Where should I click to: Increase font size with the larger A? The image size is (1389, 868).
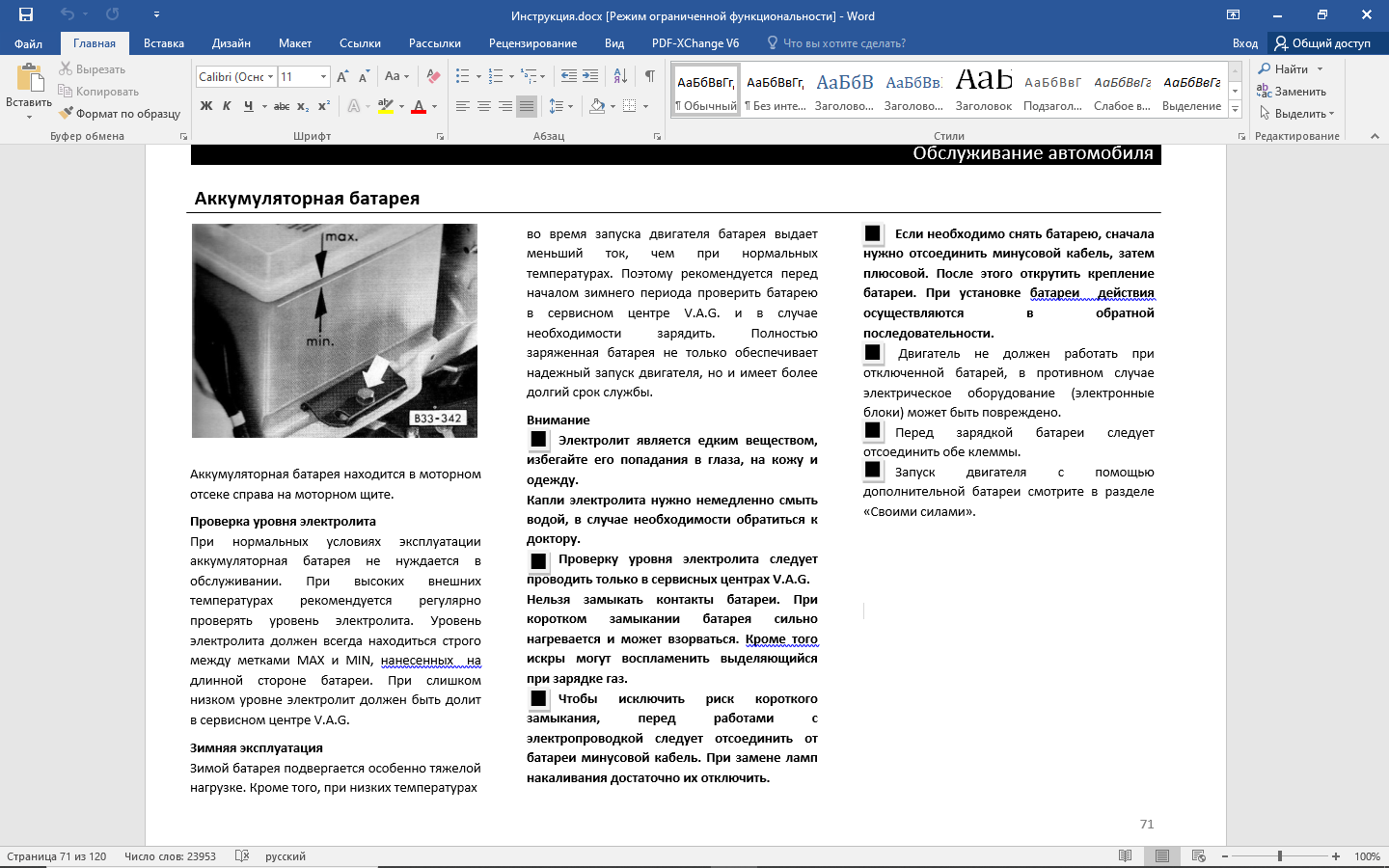[343, 76]
